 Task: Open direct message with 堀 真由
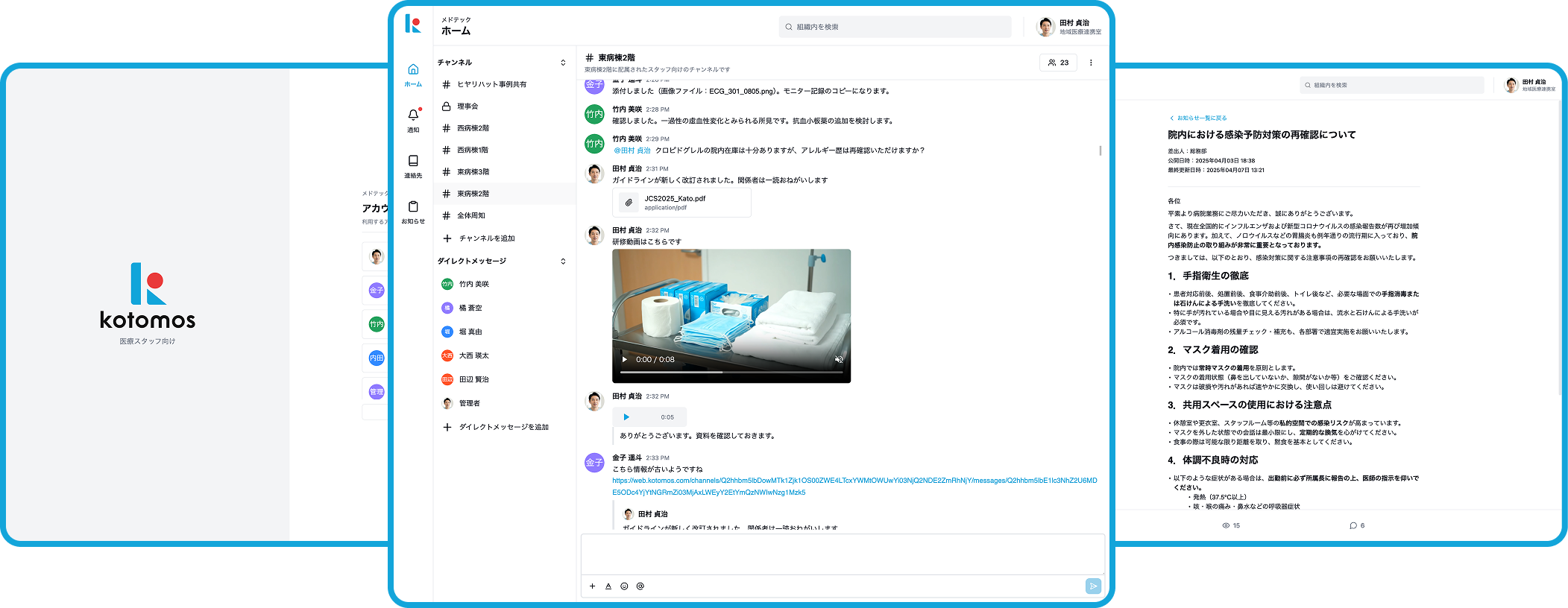(505, 332)
